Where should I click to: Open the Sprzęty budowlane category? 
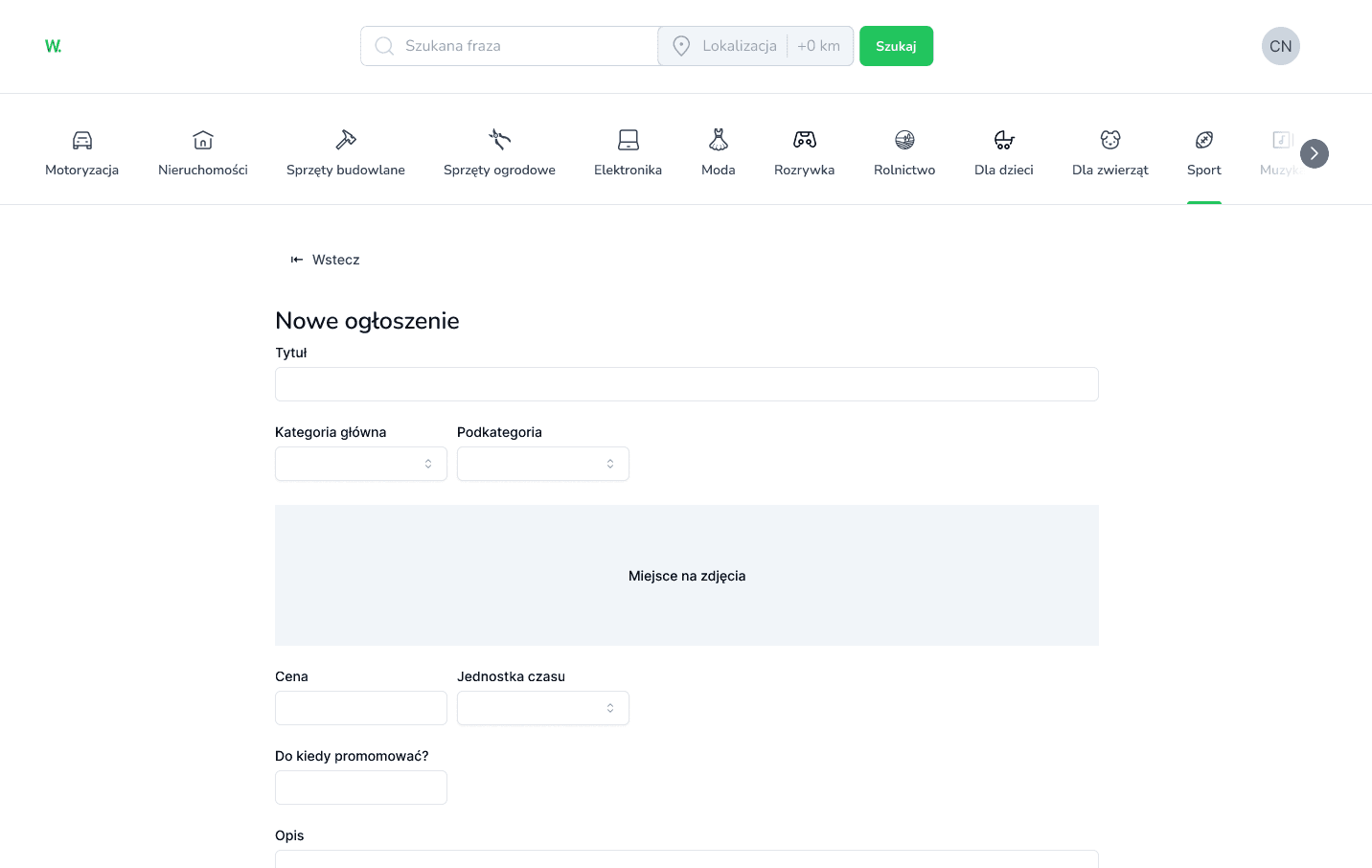[345, 139]
